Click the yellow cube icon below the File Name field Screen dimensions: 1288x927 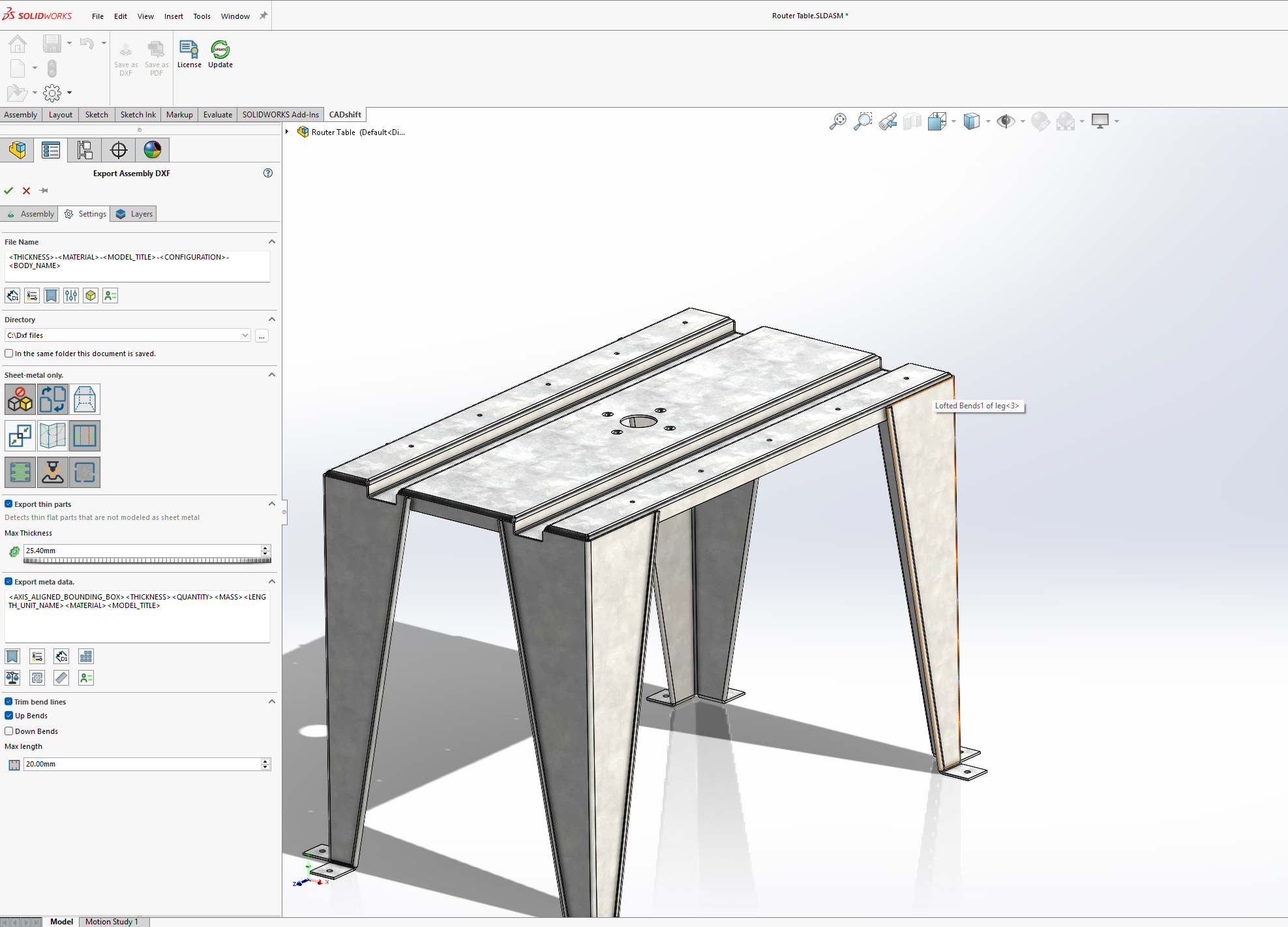[91, 296]
